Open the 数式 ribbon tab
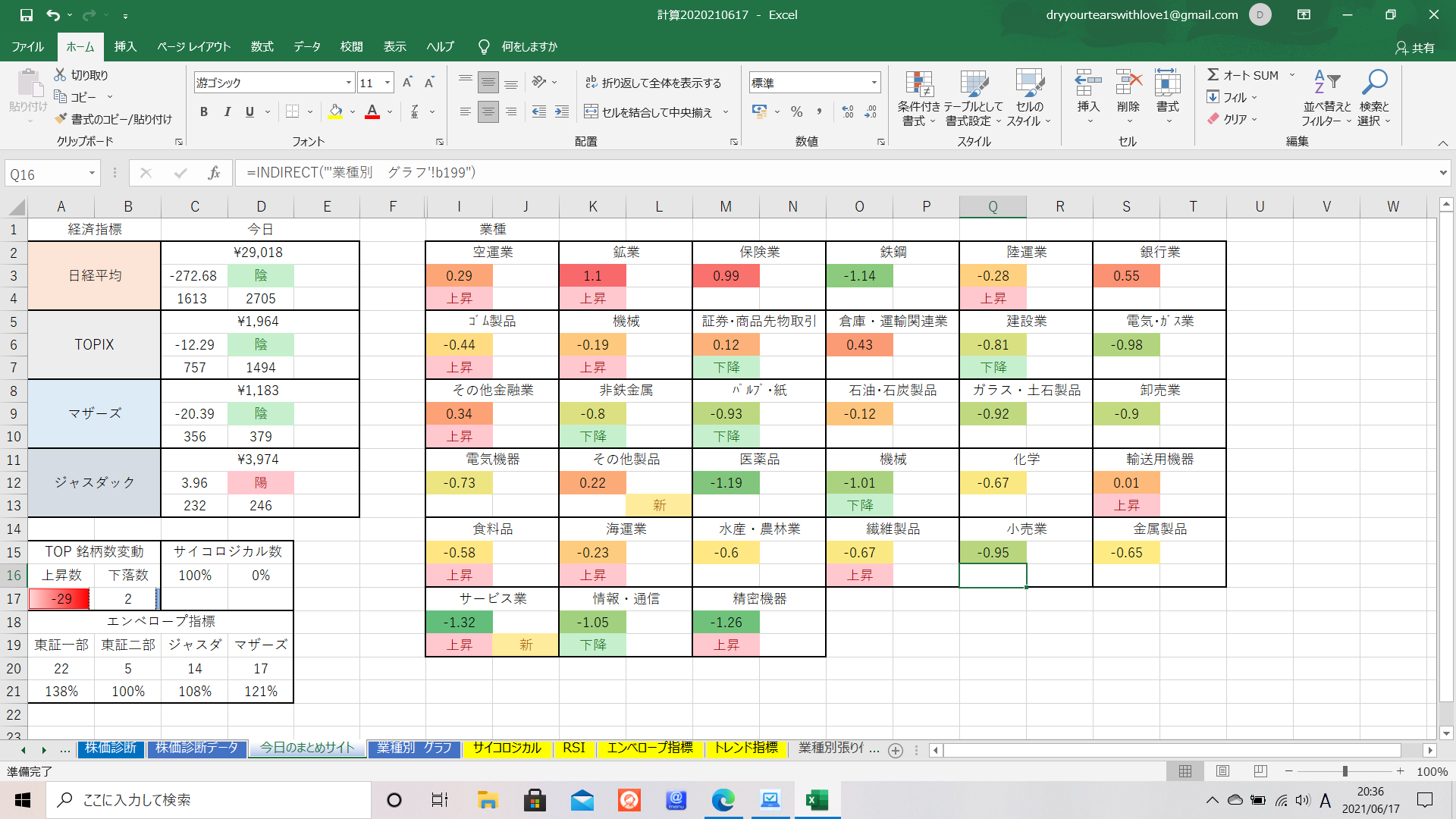 (262, 46)
